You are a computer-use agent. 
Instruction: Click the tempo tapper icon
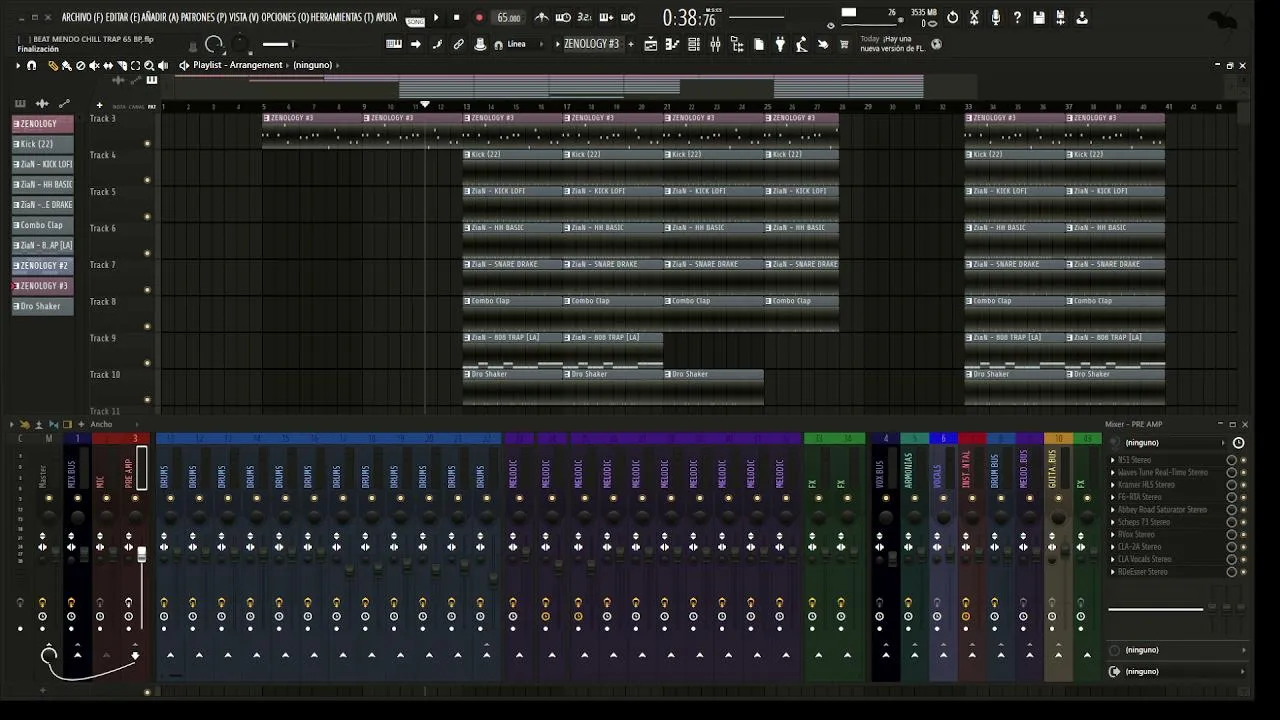[801, 44]
